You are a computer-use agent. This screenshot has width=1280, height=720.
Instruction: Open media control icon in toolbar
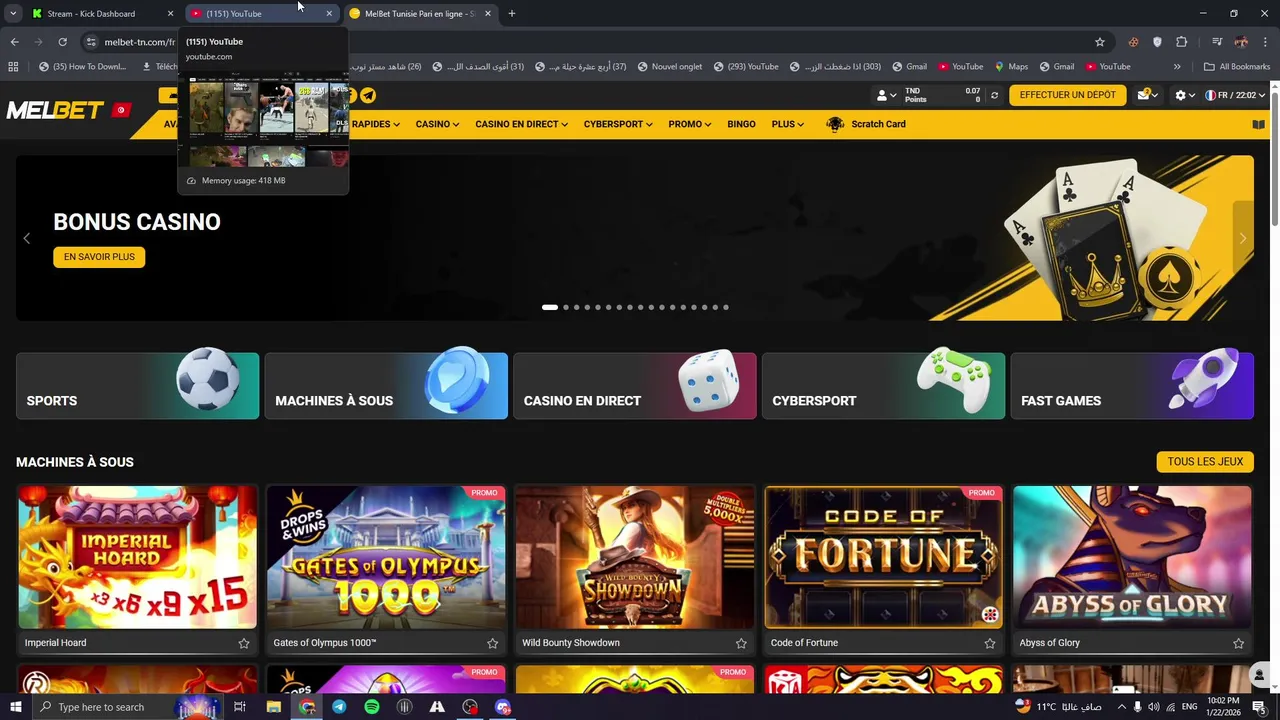point(1217,42)
